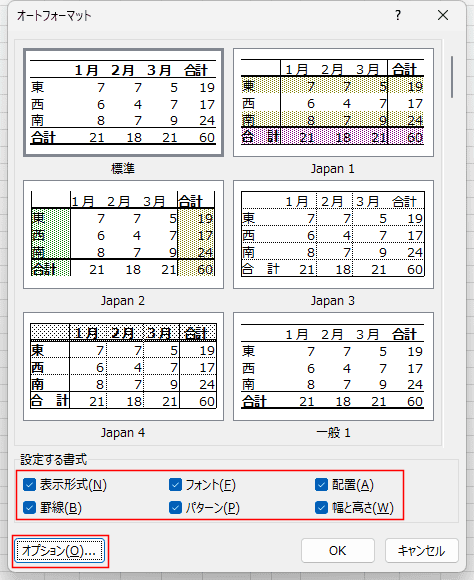The height and width of the screenshot is (580, 474).
Task: Toggle the パターン(P) checkbox
Action: (x=175, y=508)
